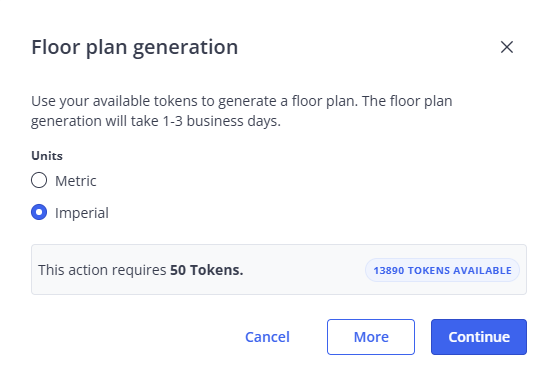Click 'This action requires' message text

pos(102,270)
